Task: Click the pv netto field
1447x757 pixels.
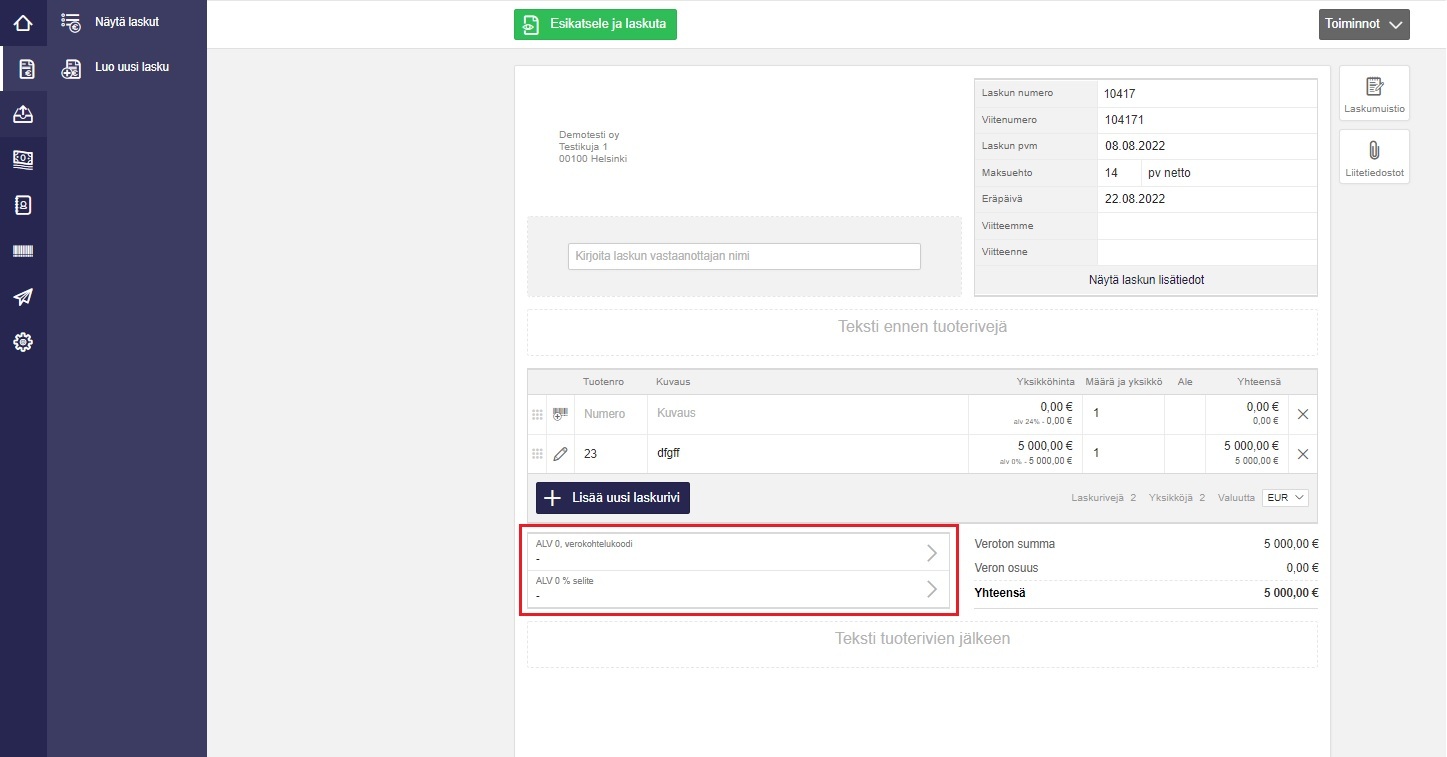Action: tap(1229, 173)
